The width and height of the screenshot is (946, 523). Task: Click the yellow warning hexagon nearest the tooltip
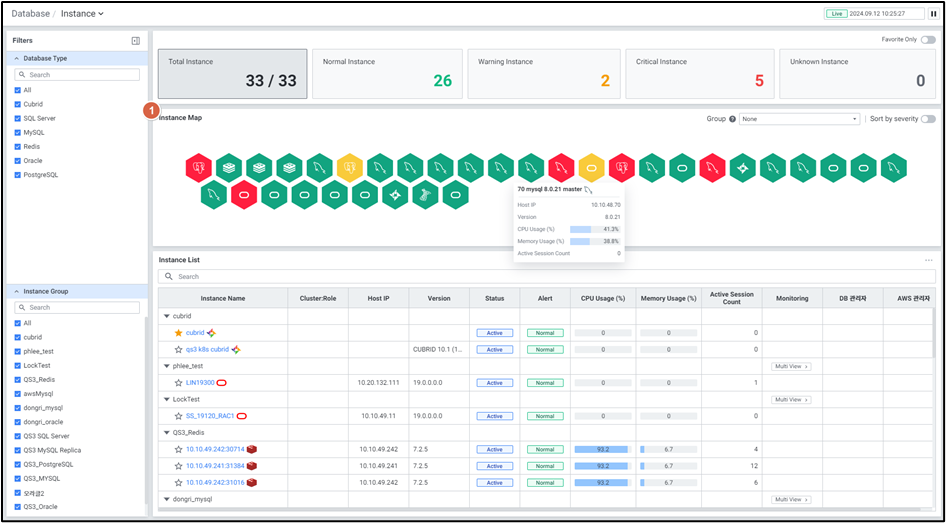tap(590, 167)
